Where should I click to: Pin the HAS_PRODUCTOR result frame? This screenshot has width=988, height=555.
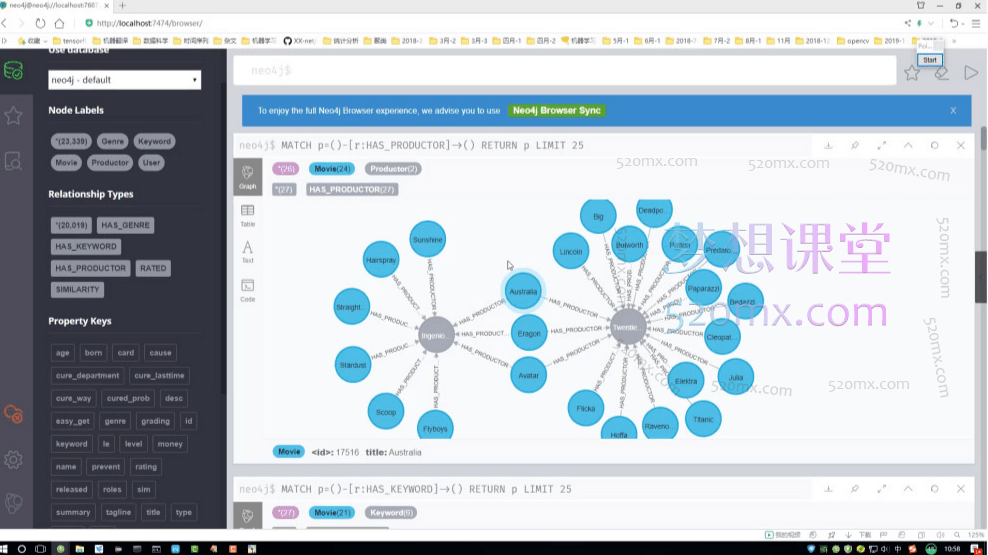tap(855, 146)
